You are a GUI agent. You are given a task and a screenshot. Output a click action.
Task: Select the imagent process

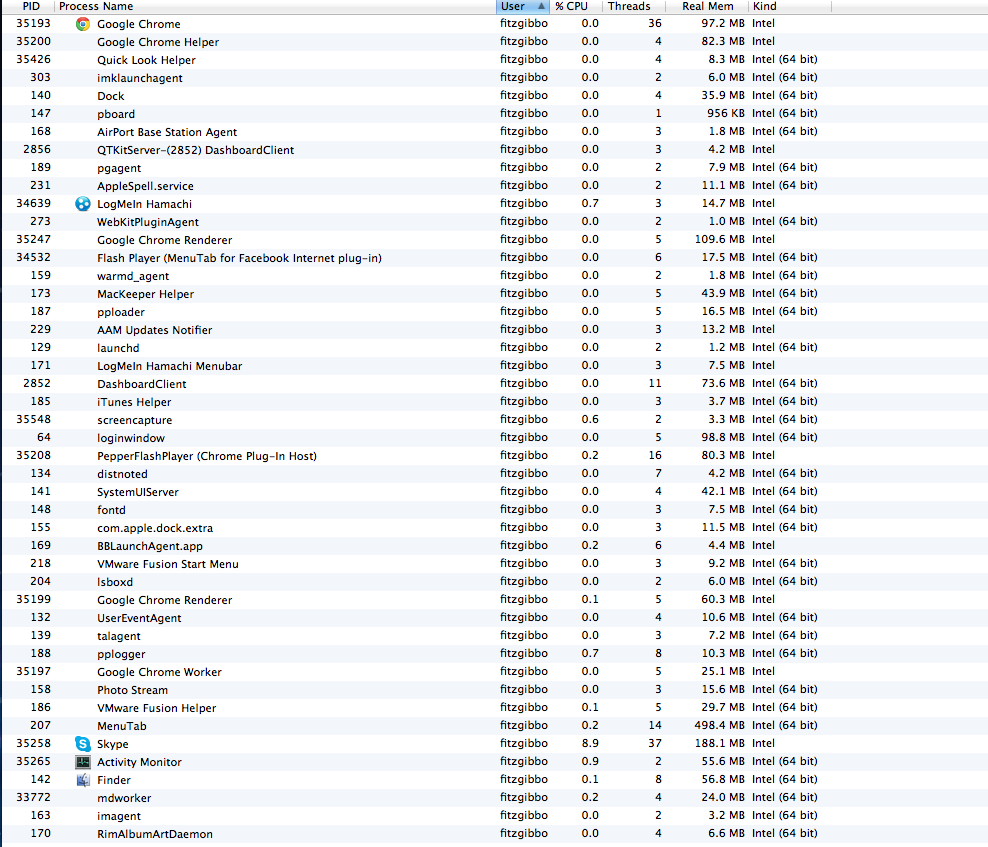494,816
